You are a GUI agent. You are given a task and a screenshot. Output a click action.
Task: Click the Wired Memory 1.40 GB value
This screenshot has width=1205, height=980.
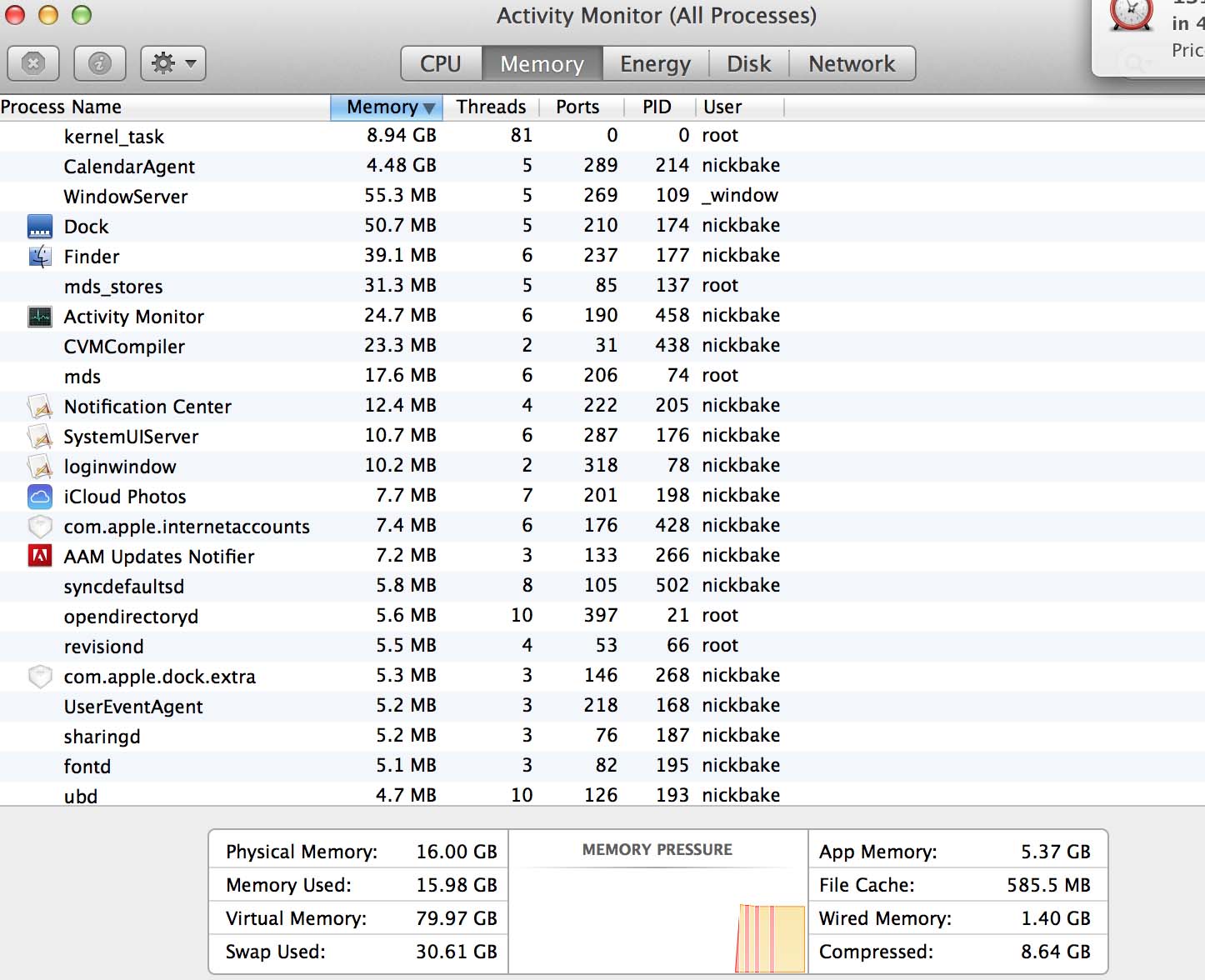coord(1056,918)
